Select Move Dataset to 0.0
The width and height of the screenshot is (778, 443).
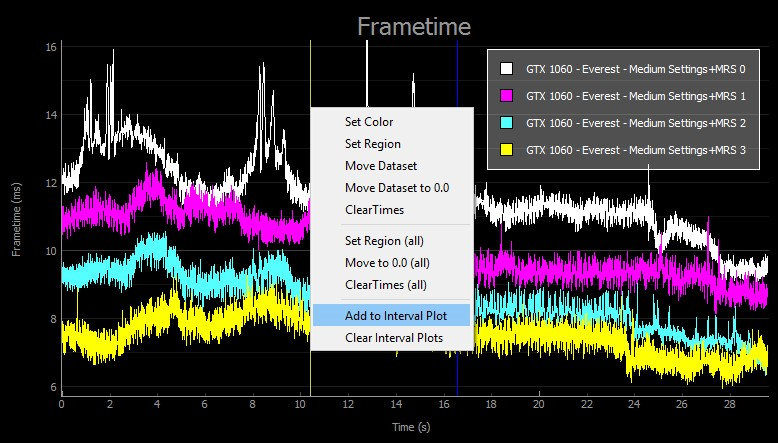click(396, 188)
